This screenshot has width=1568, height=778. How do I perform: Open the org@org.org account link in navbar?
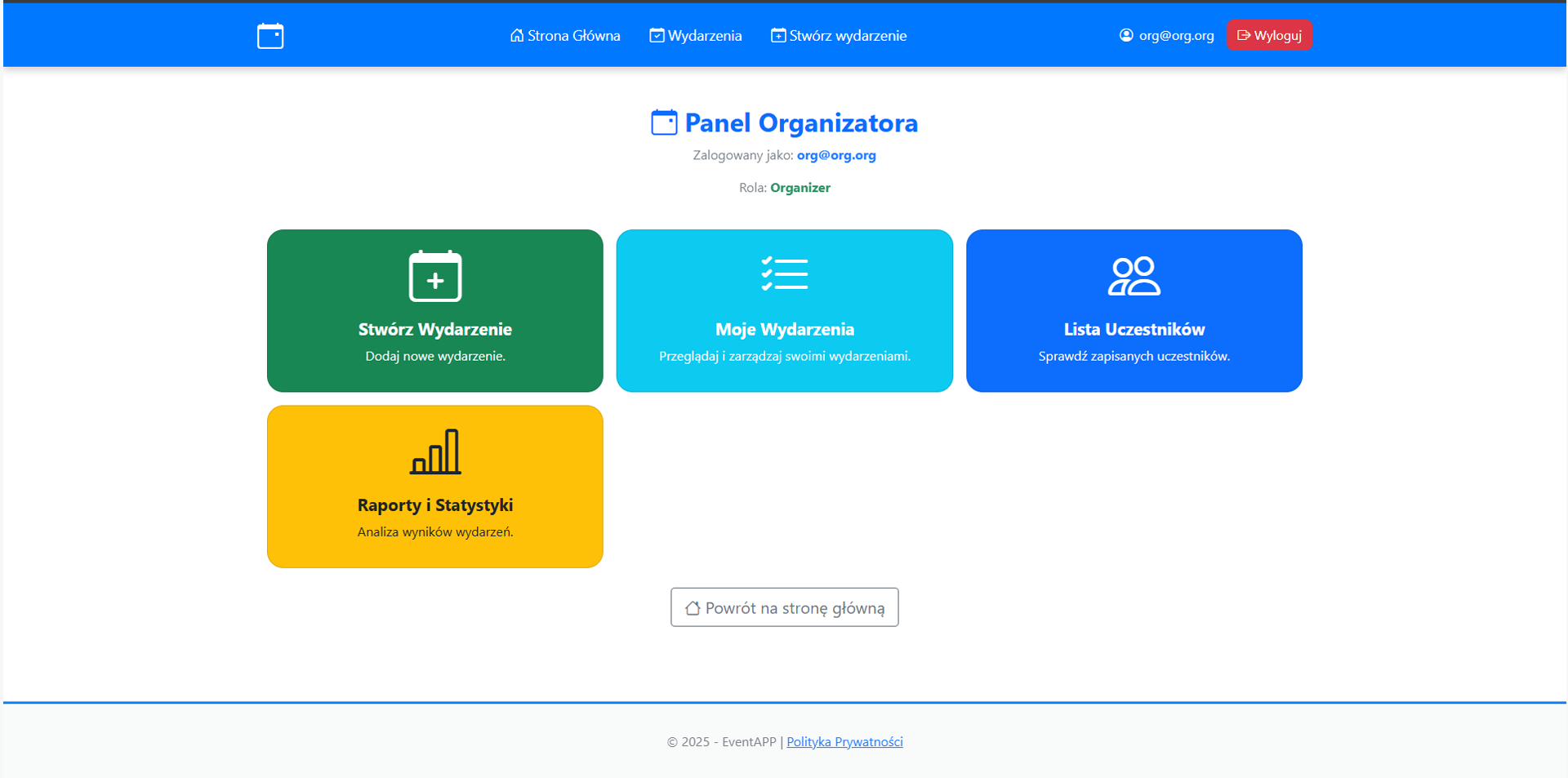tap(1166, 35)
